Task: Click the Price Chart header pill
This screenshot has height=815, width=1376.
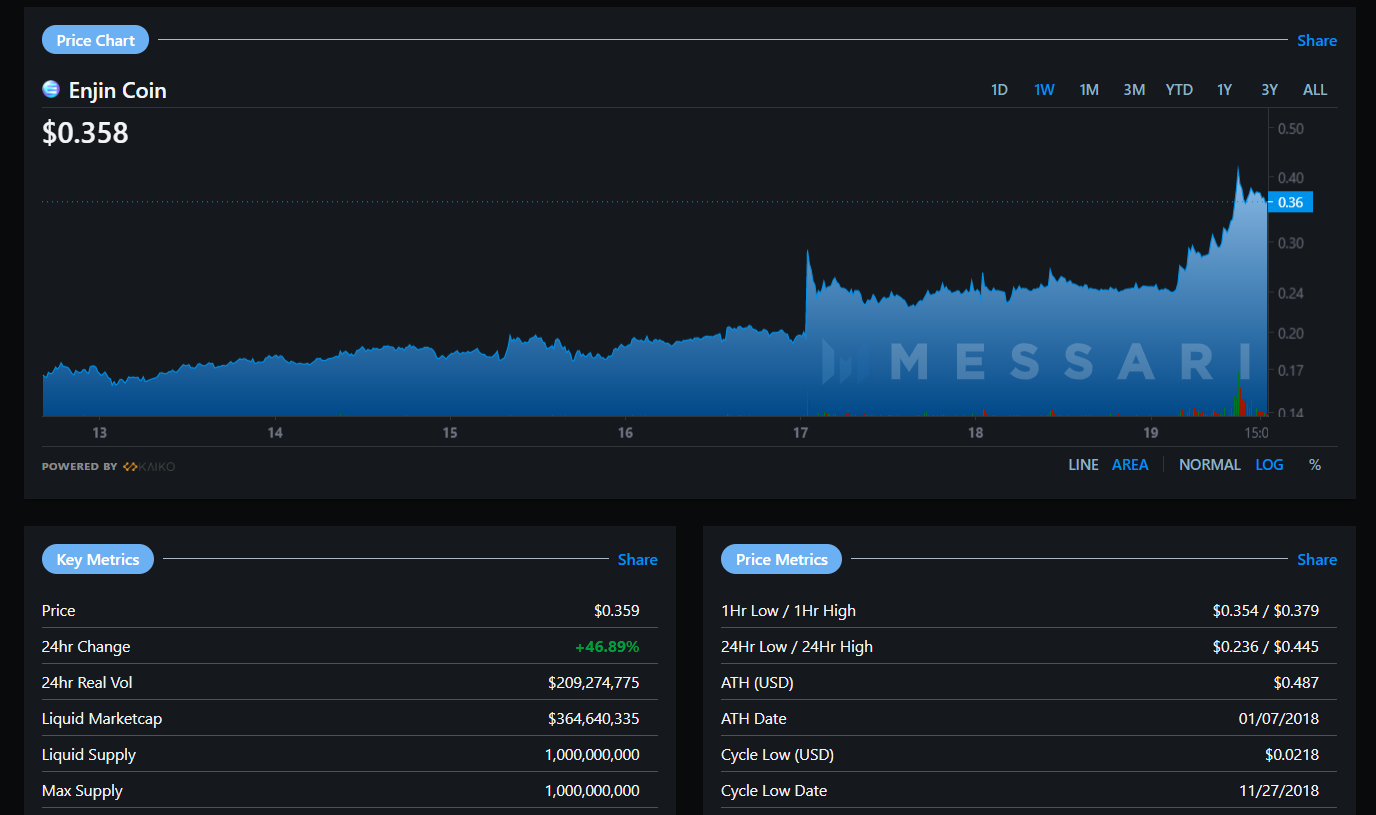Action: (x=96, y=40)
